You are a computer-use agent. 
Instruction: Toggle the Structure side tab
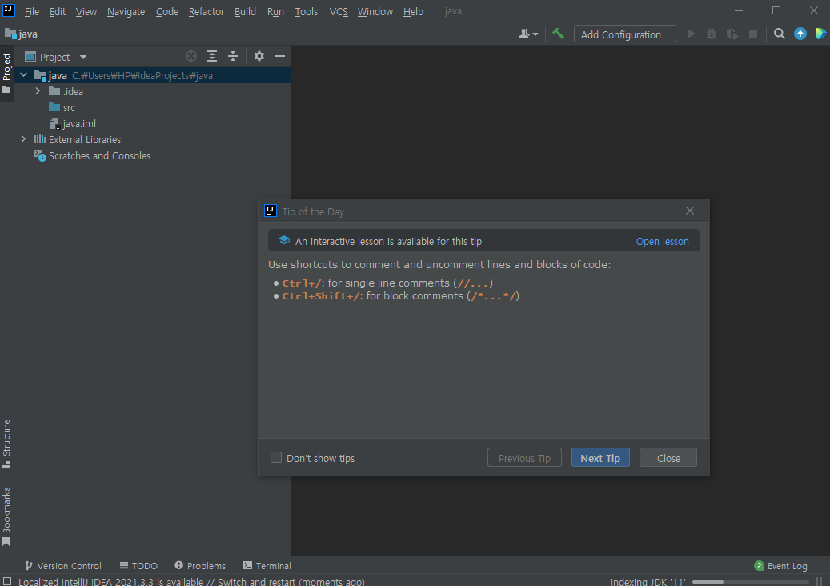coord(6,444)
